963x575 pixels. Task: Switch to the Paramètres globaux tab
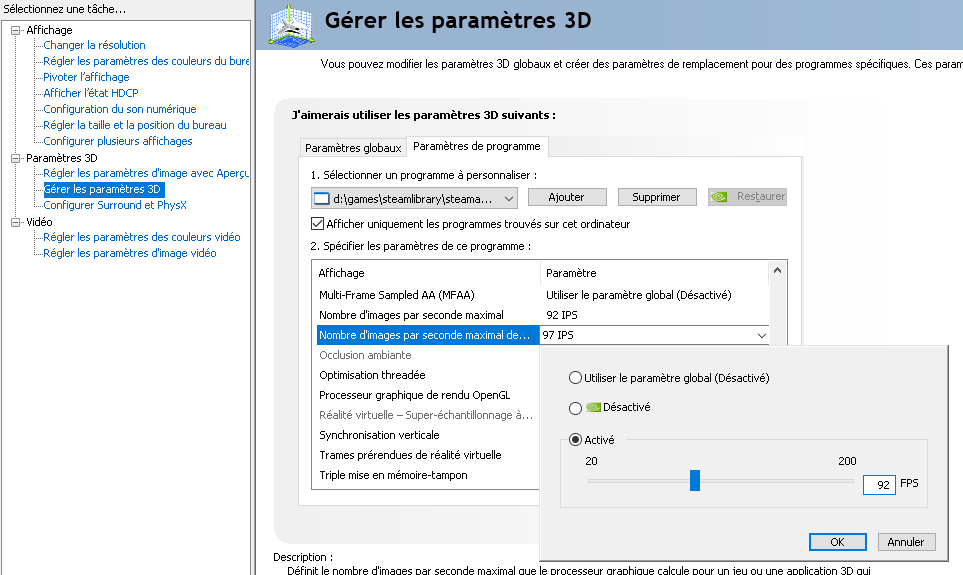pyautogui.click(x=353, y=148)
